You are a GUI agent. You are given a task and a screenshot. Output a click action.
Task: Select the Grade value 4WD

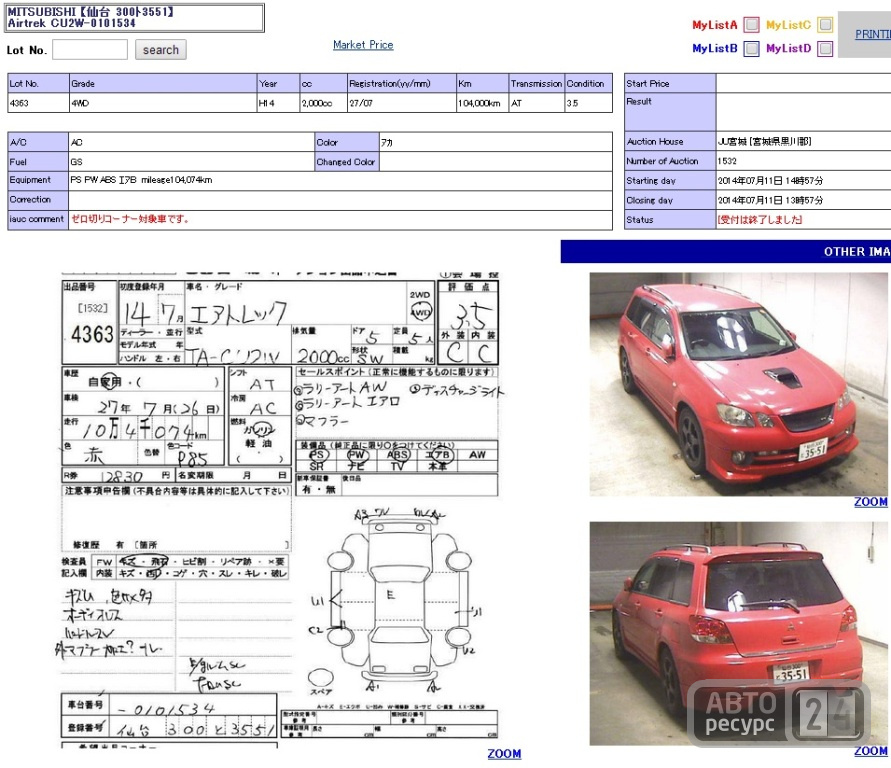tap(80, 103)
